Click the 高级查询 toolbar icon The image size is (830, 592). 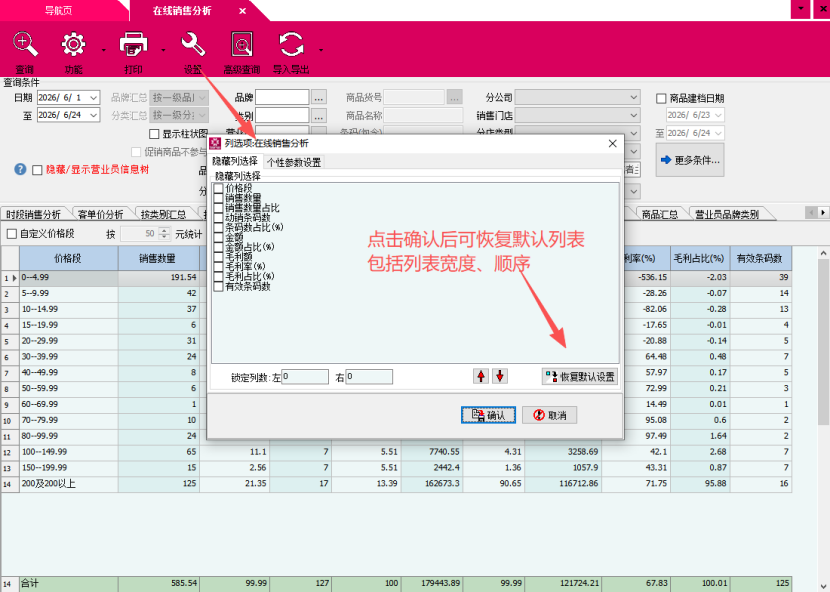click(242, 44)
